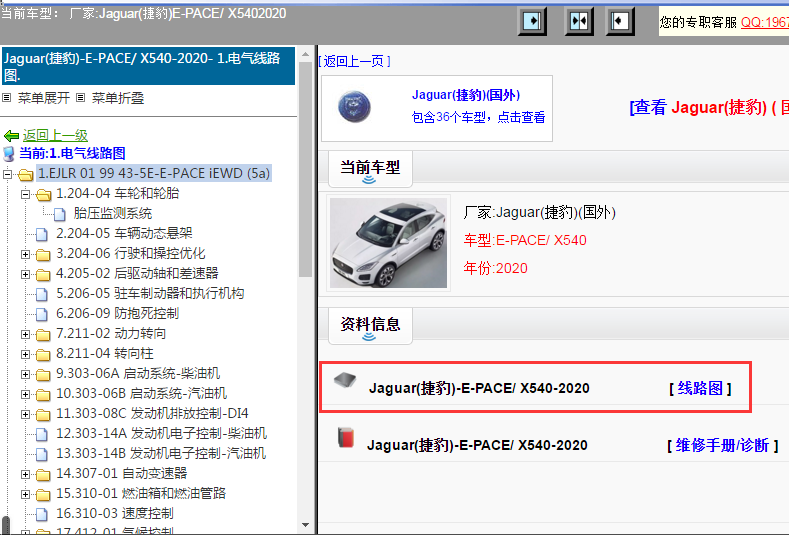Click the white E-PACE car thumbnail
The width and height of the screenshot is (789, 535).
pos(388,243)
